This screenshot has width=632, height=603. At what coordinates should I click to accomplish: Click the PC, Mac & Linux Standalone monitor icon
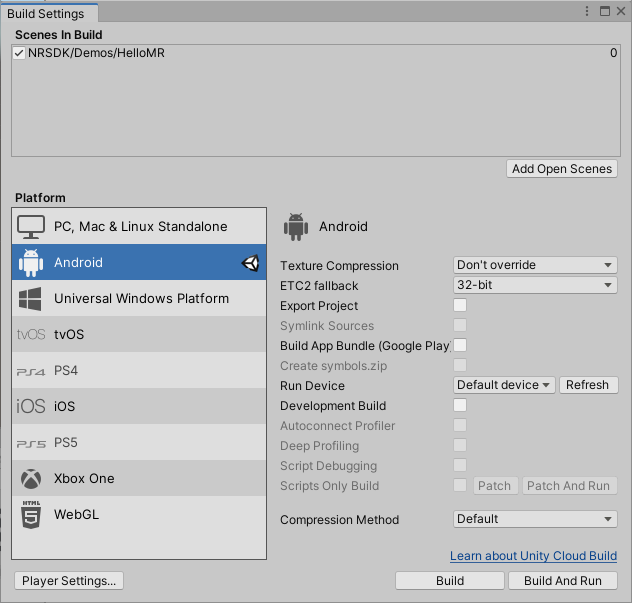pos(31,227)
